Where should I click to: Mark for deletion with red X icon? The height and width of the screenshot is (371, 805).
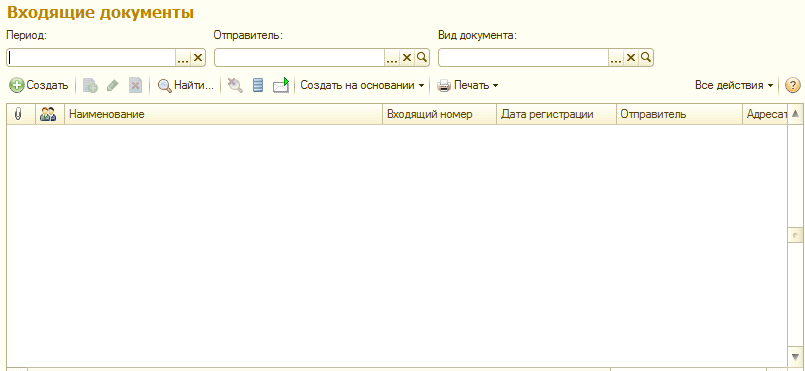(x=135, y=86)
